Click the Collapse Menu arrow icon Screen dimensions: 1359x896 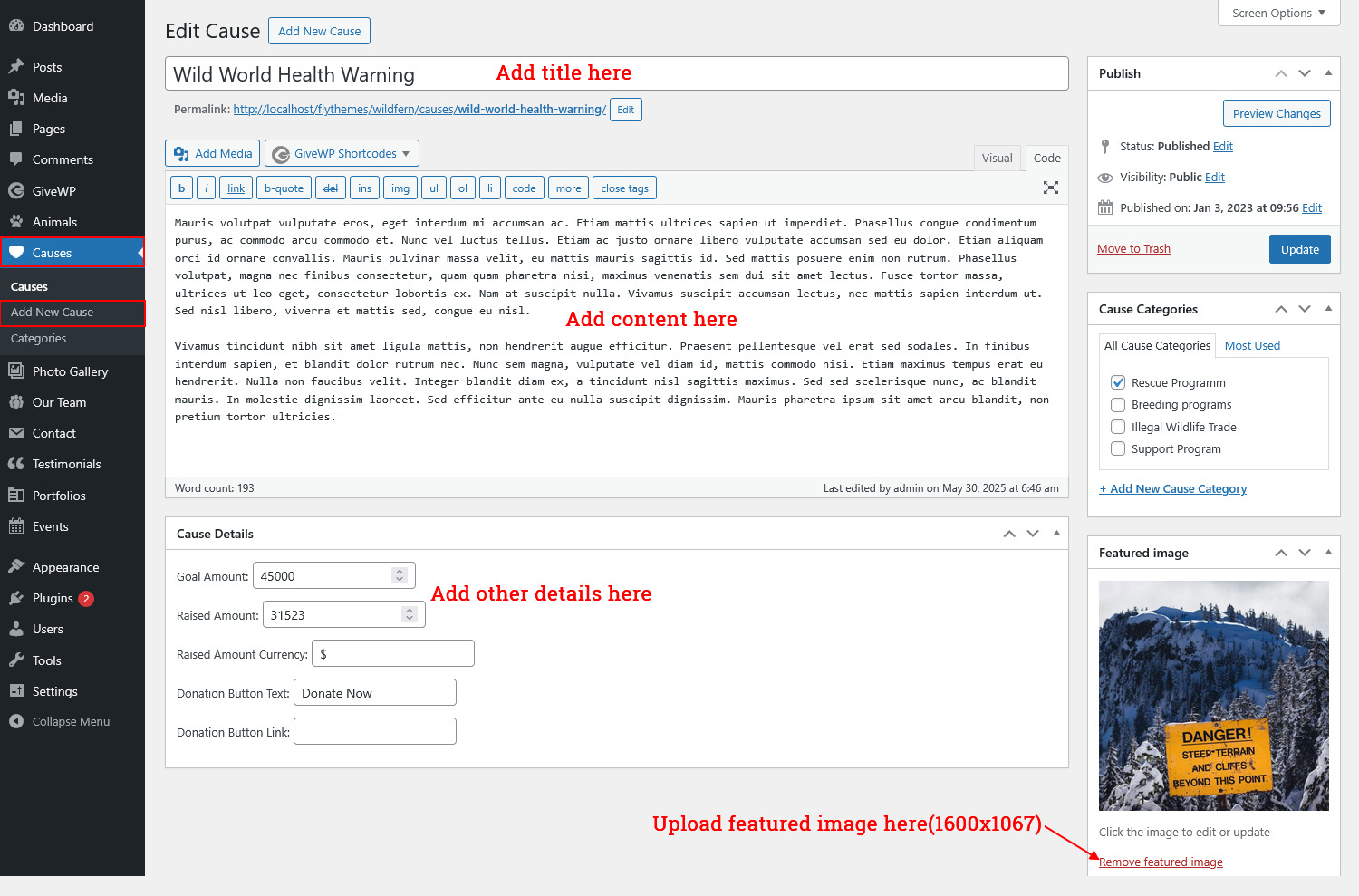(x=16, y=721)
